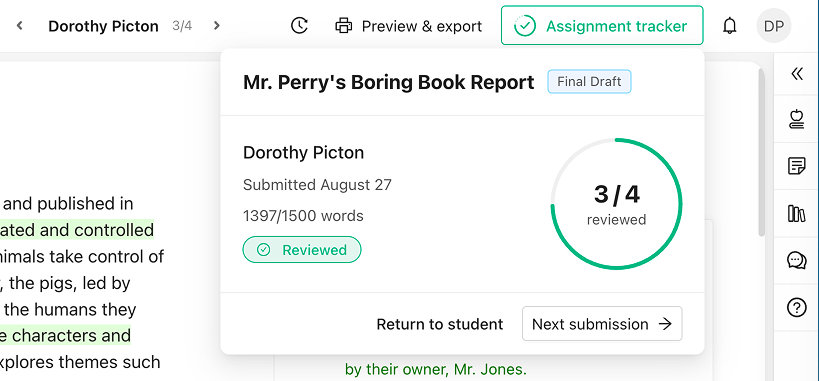Open the apple on books sidebar icon

797,119
